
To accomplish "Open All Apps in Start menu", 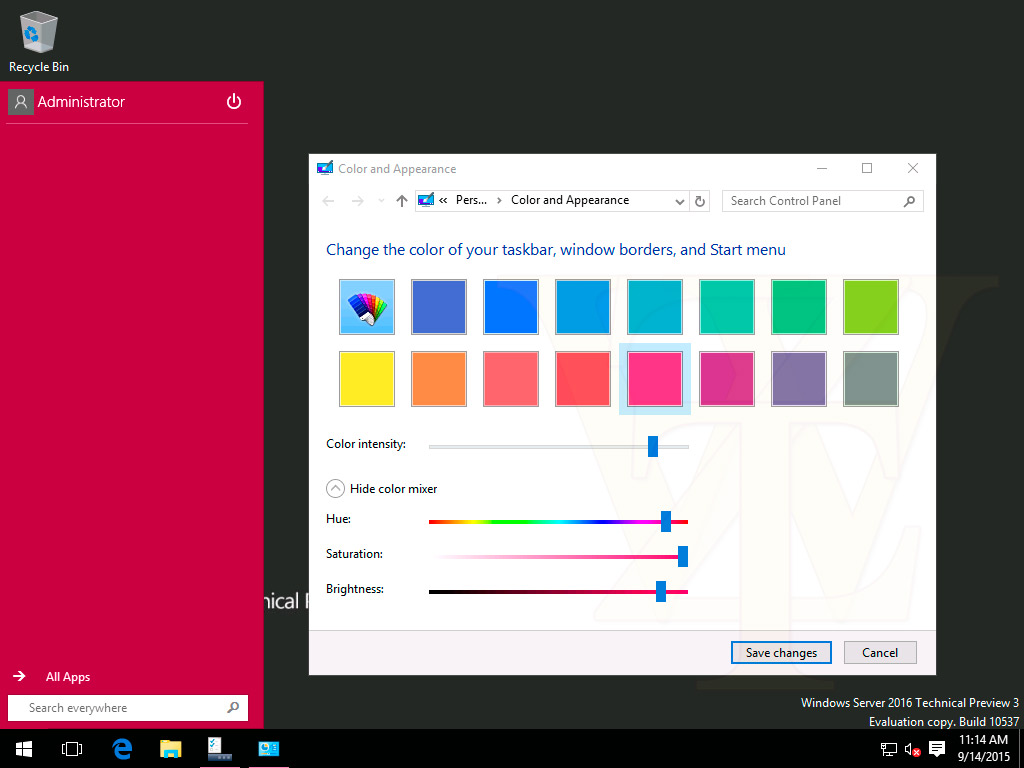I will (67, 677).
